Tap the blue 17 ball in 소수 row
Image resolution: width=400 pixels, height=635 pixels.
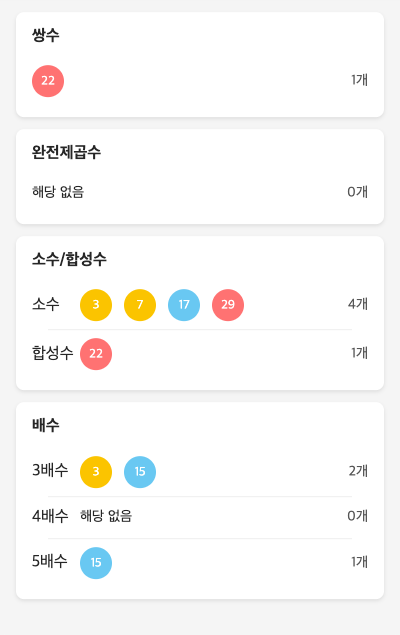coord(184,305)
